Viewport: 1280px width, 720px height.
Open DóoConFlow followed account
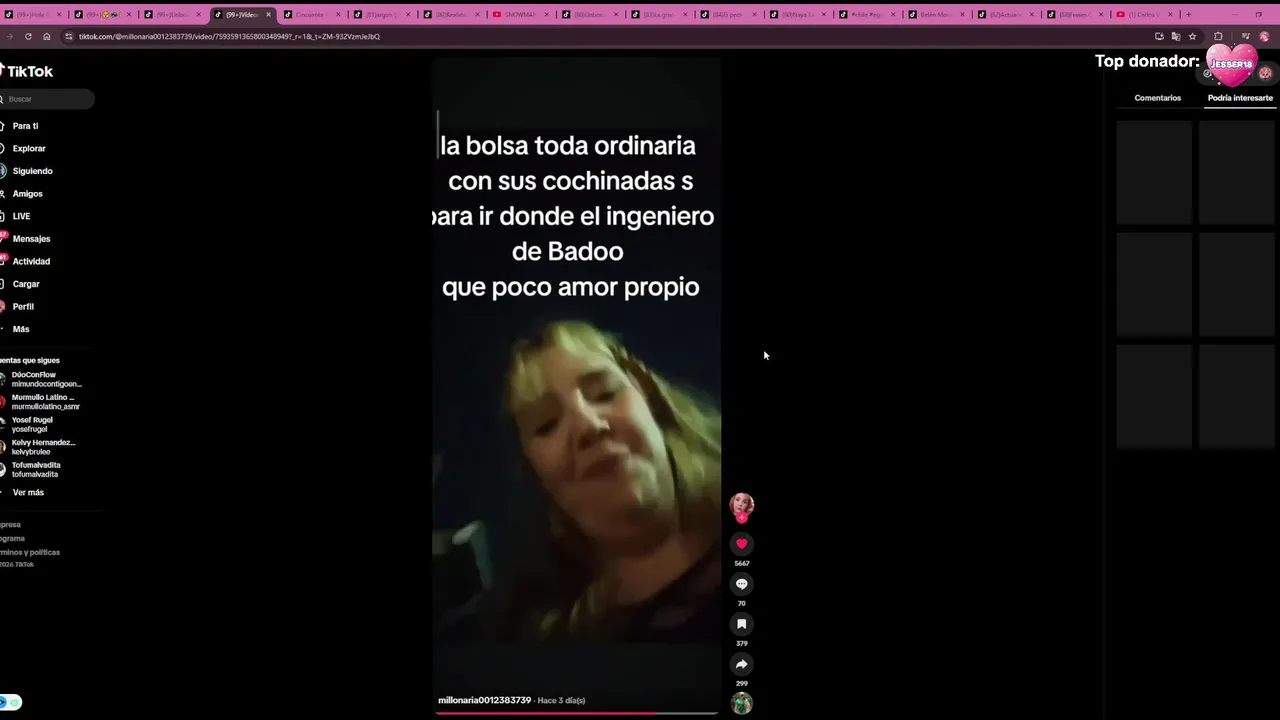pos(42,379)
